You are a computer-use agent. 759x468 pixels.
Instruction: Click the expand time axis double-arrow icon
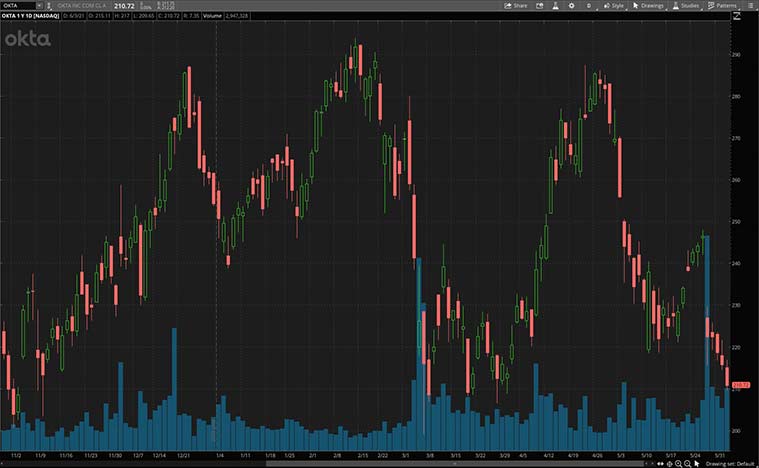(660, 464)
